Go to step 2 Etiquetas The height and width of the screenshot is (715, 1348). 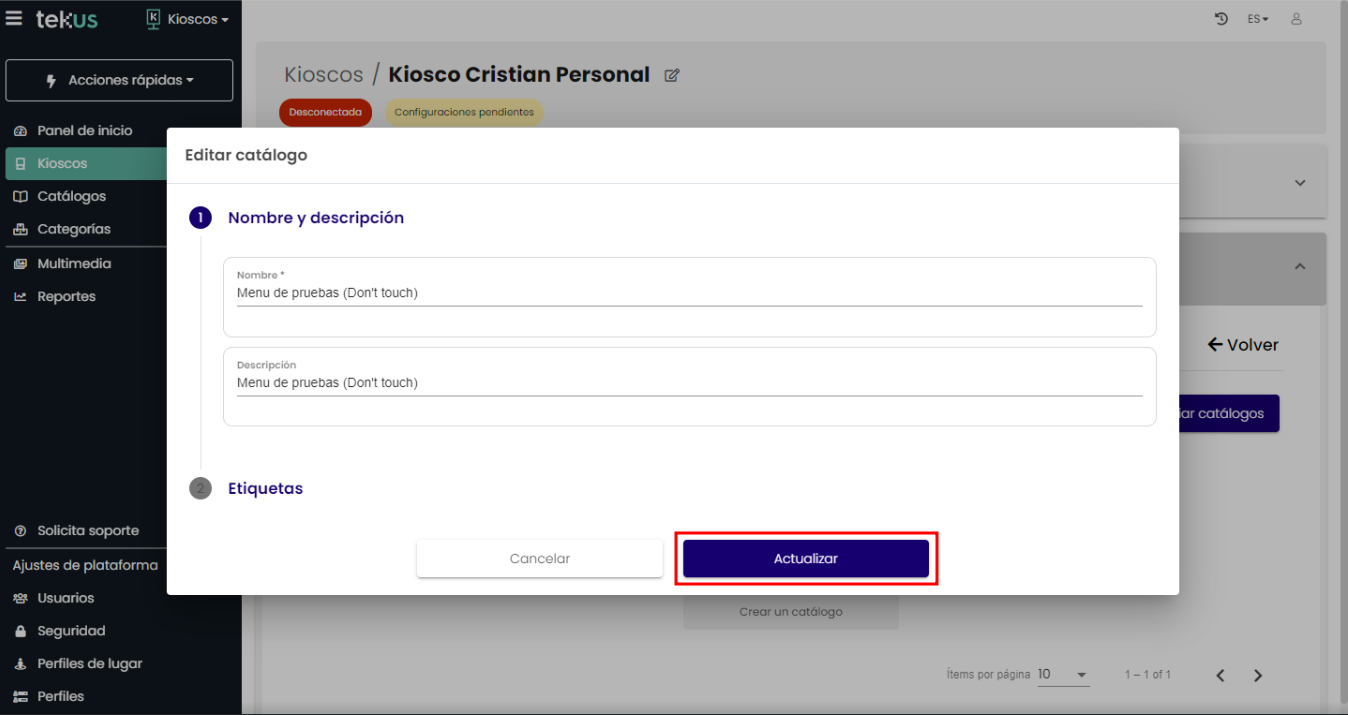(x=265, y=489)
